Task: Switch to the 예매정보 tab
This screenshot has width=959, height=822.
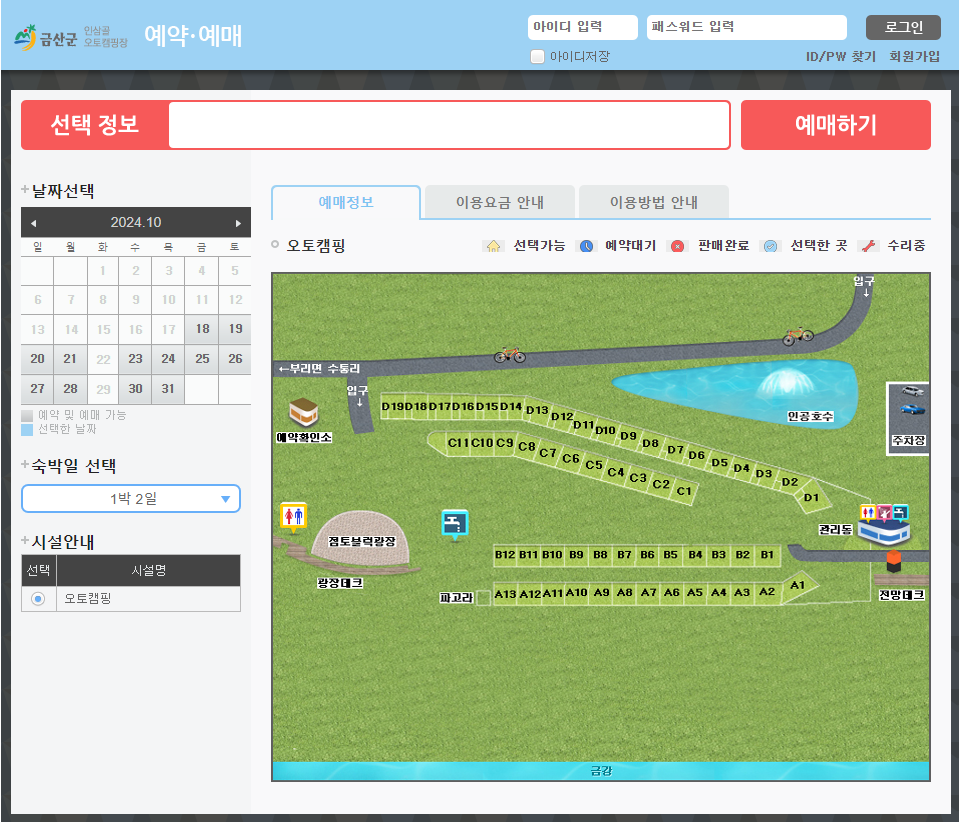Action: tap(346, 202)
